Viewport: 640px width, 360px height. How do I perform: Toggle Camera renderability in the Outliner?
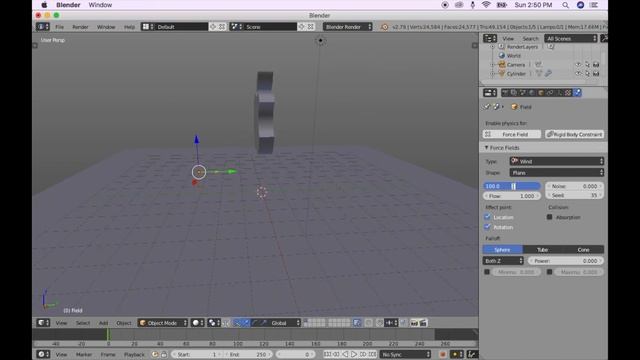tap(596, 64)
